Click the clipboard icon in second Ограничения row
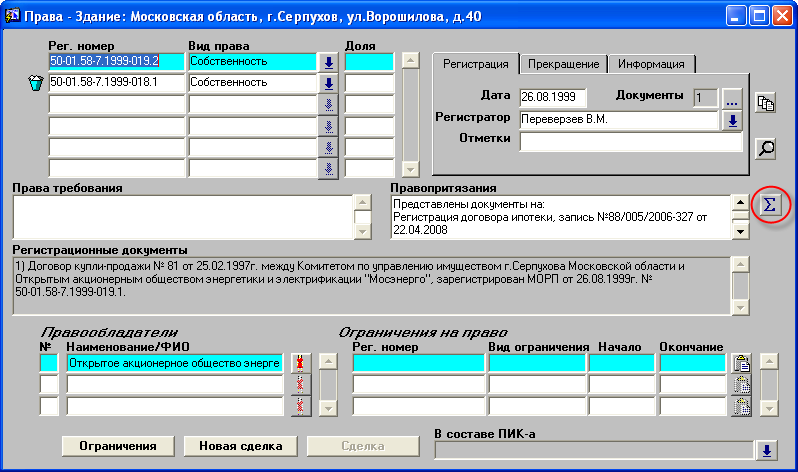The image size is (798, 472). point(742,385)
